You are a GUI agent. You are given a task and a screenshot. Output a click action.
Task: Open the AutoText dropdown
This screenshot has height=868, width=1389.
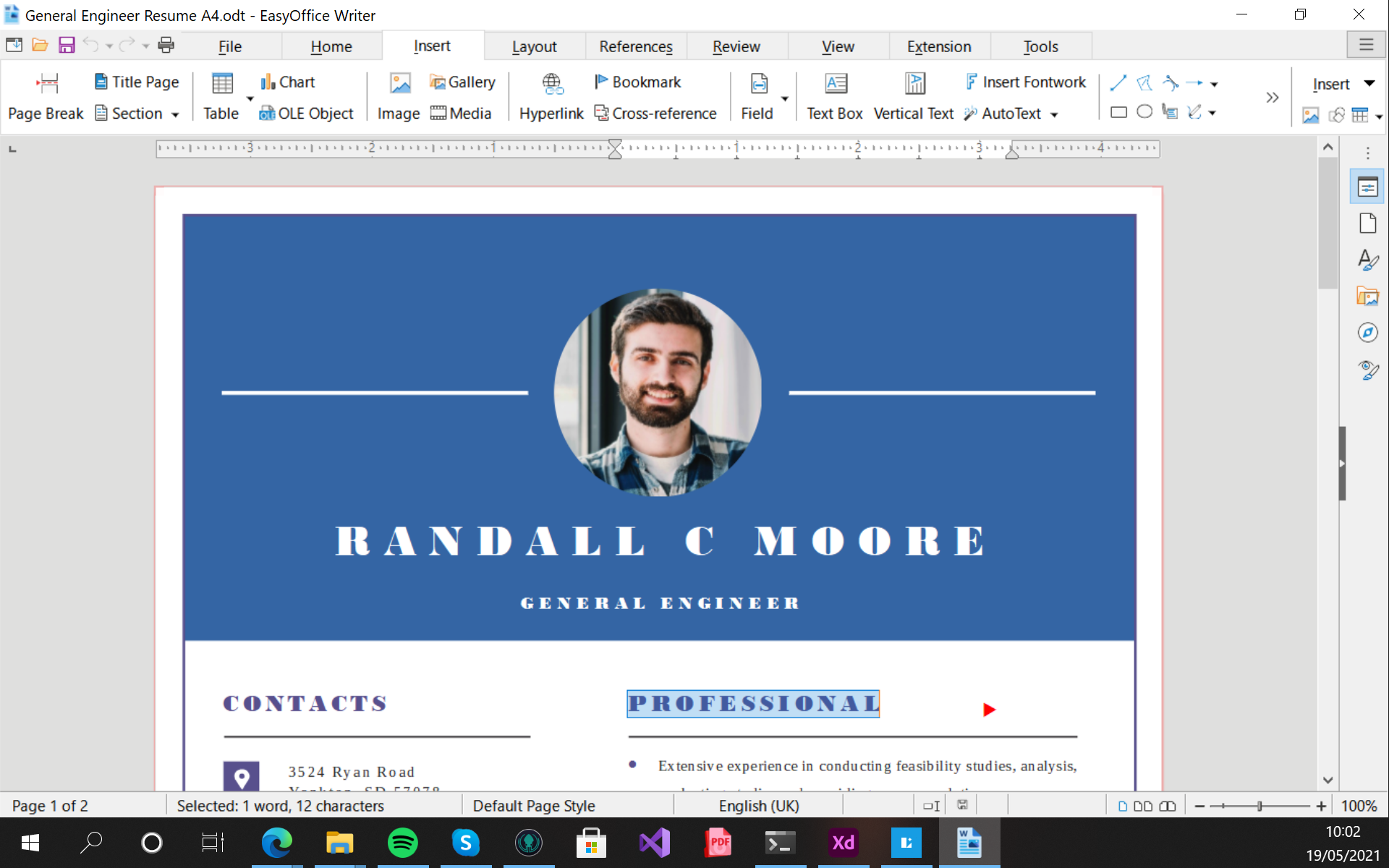pyautogui.click(x=1053, y=114)
